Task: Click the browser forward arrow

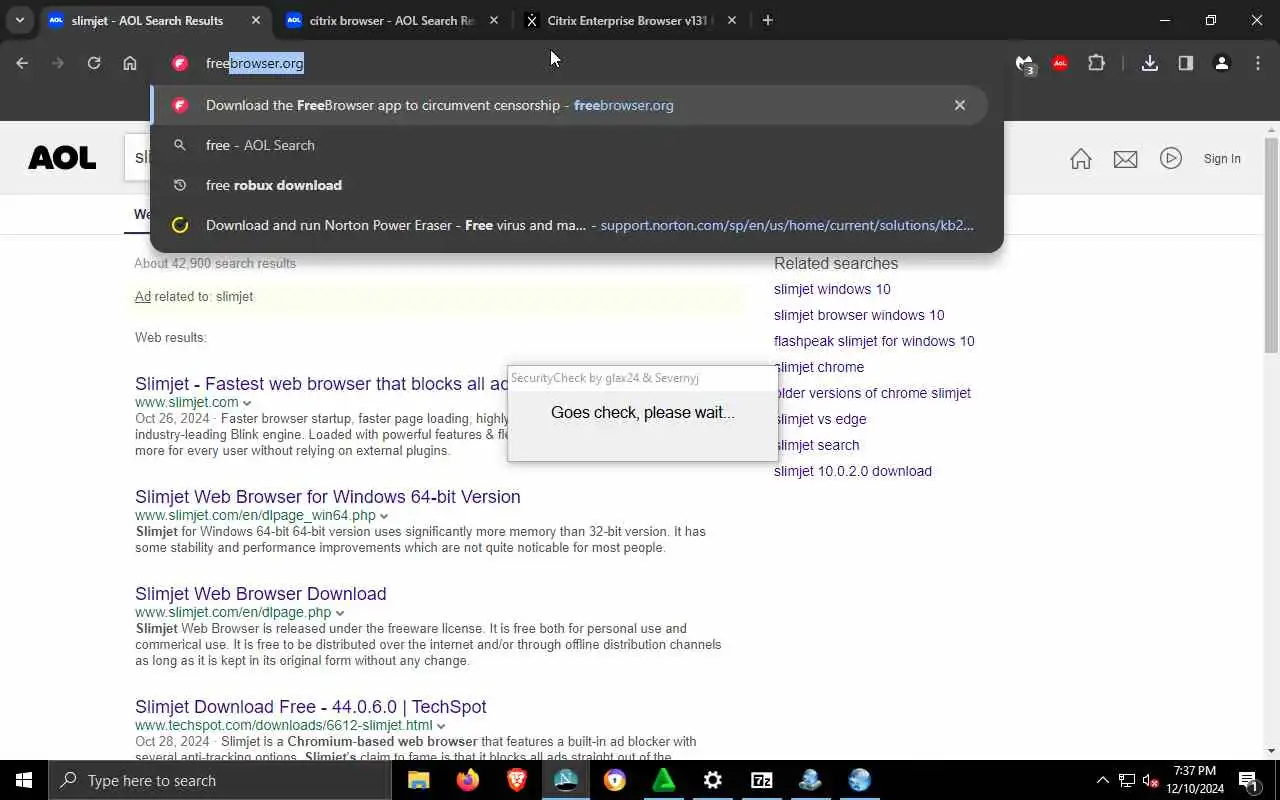Action: pyautogui.click(x=58, y=63)
